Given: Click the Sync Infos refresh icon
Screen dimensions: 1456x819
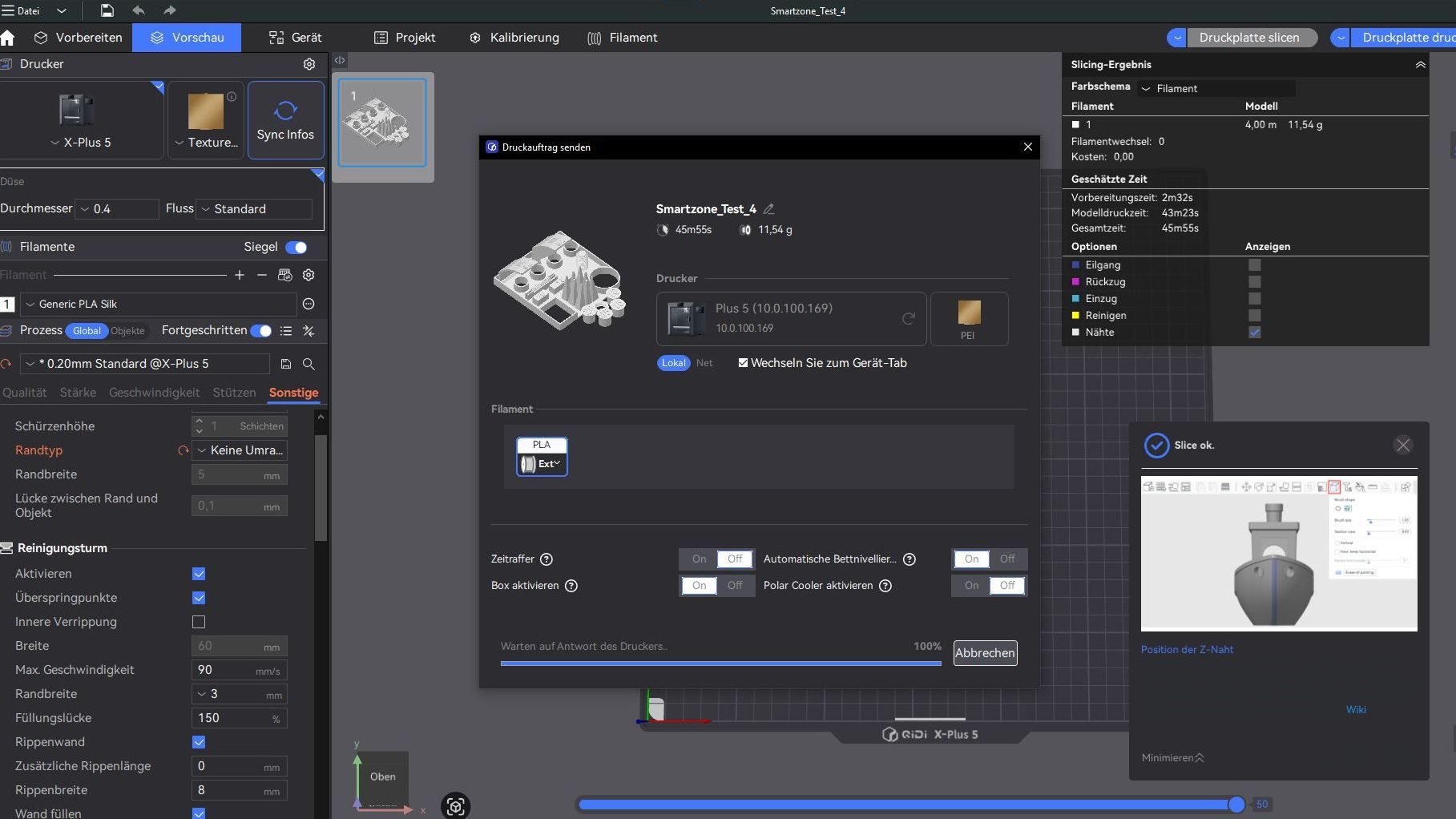Looking at the screenshot, I should tap(286, 111).
